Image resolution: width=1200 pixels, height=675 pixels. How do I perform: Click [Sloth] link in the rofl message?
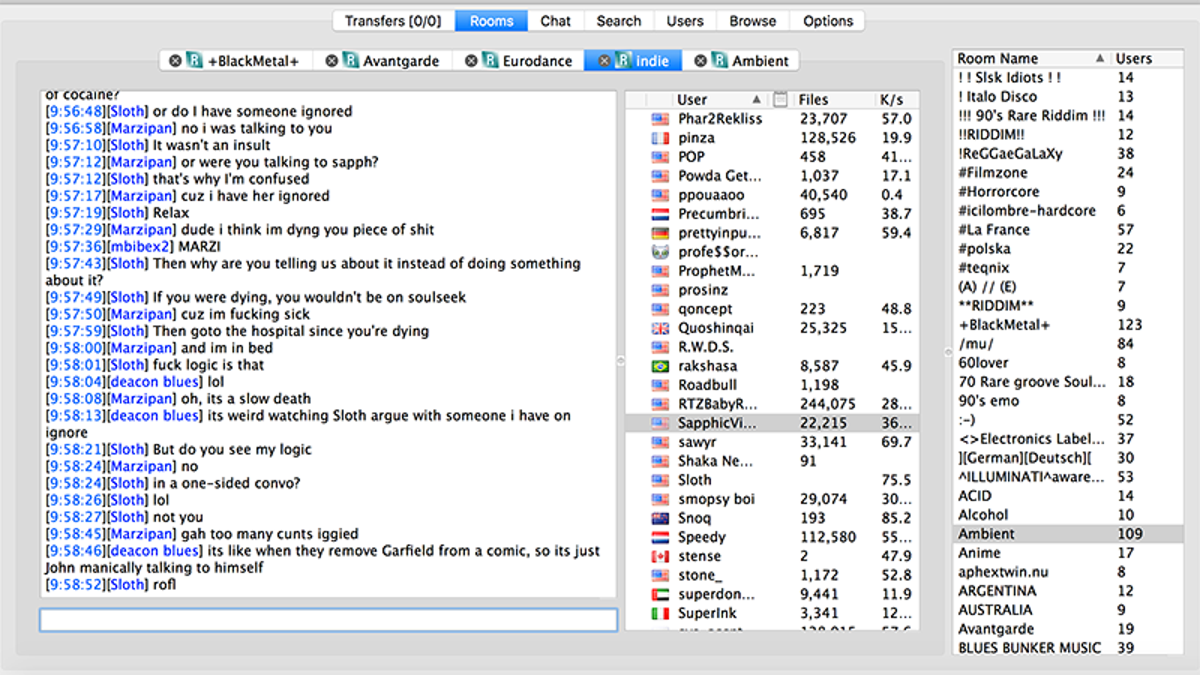pos(127,584)
